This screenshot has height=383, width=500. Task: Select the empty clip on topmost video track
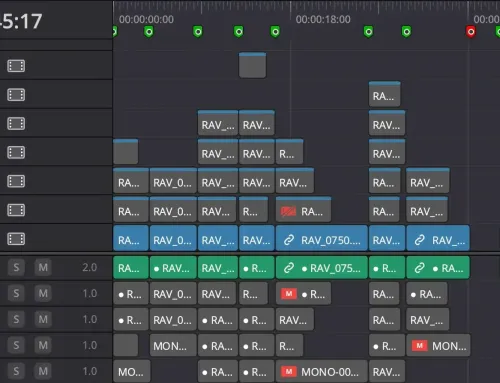252,65
